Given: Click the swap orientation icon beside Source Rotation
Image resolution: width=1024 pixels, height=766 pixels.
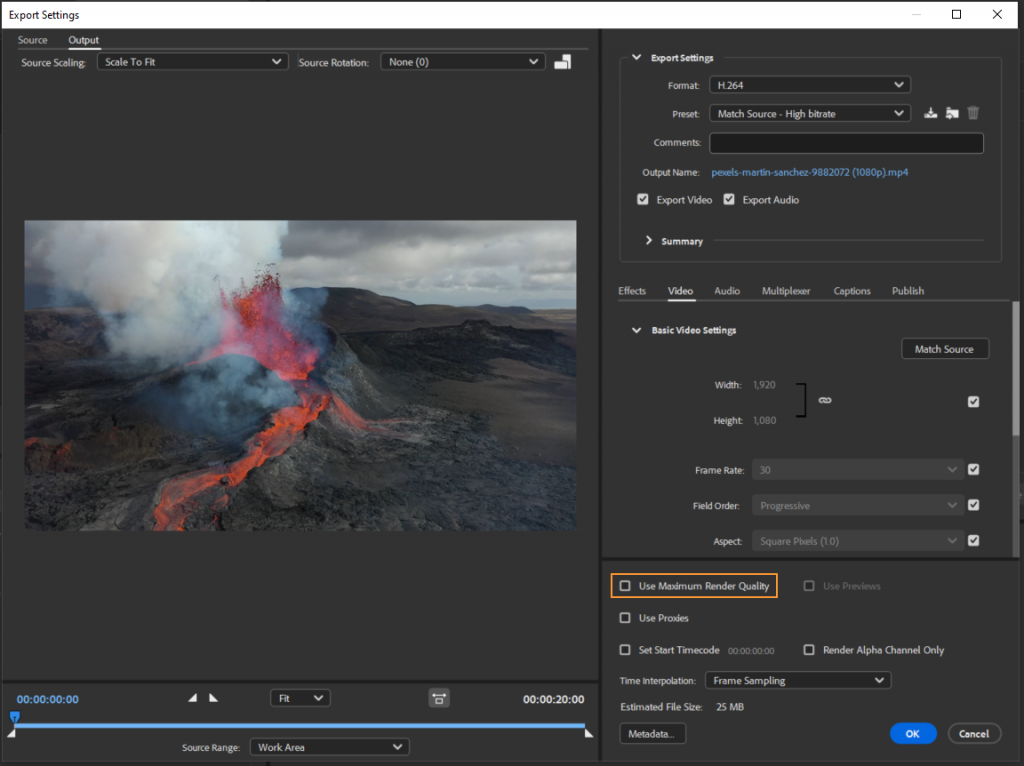Looking at the screenshot, I should [x=562, y=61].
